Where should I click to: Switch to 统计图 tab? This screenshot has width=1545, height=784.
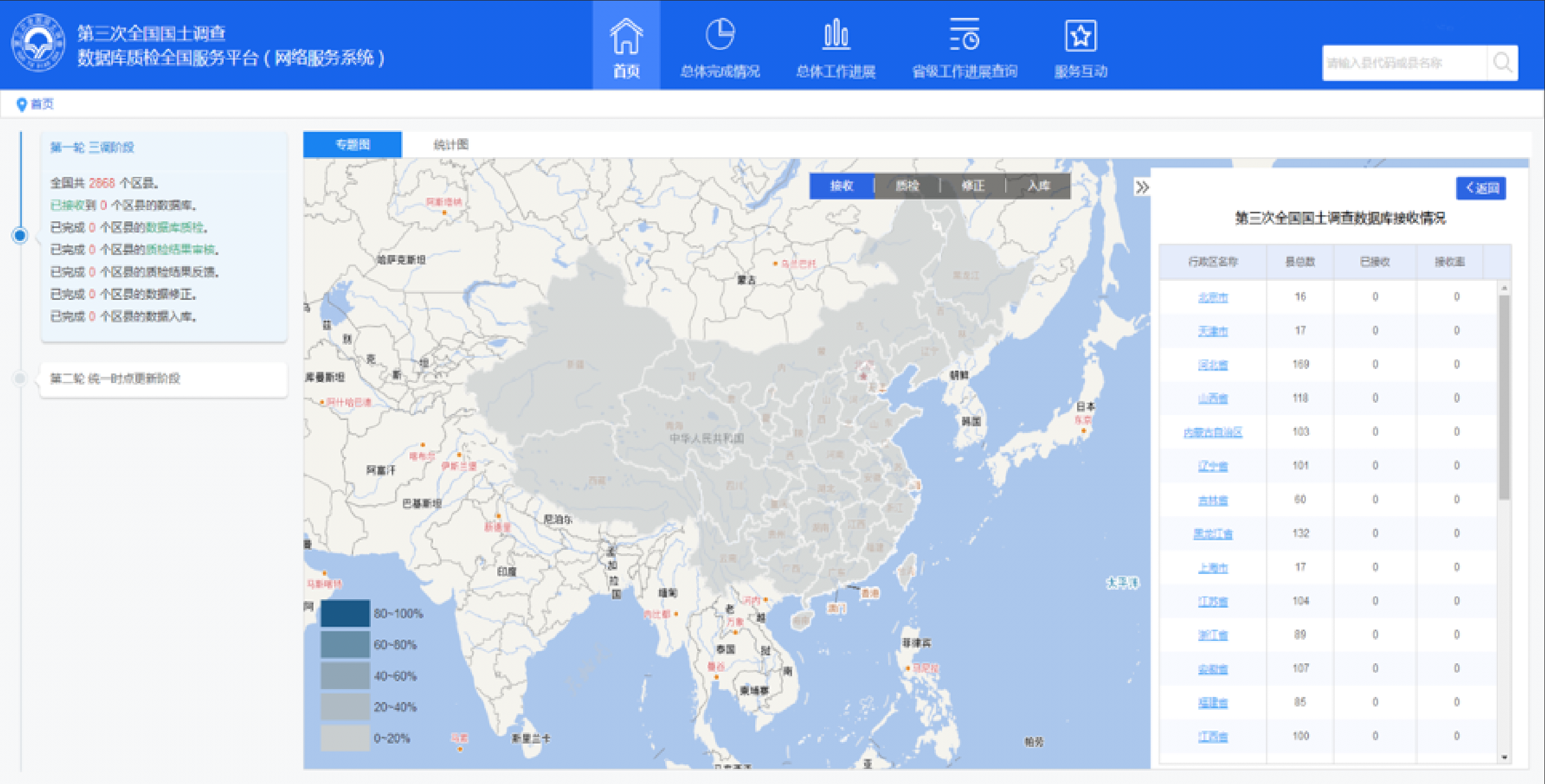(x=451, y=144)
